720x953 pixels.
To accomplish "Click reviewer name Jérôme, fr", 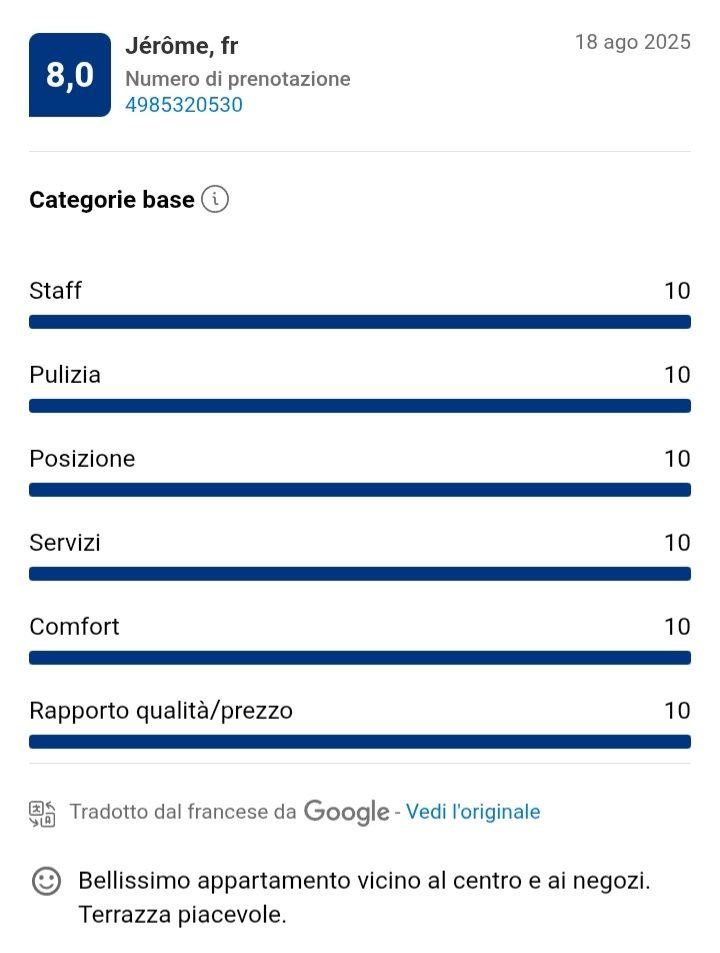I will point(181,46).
